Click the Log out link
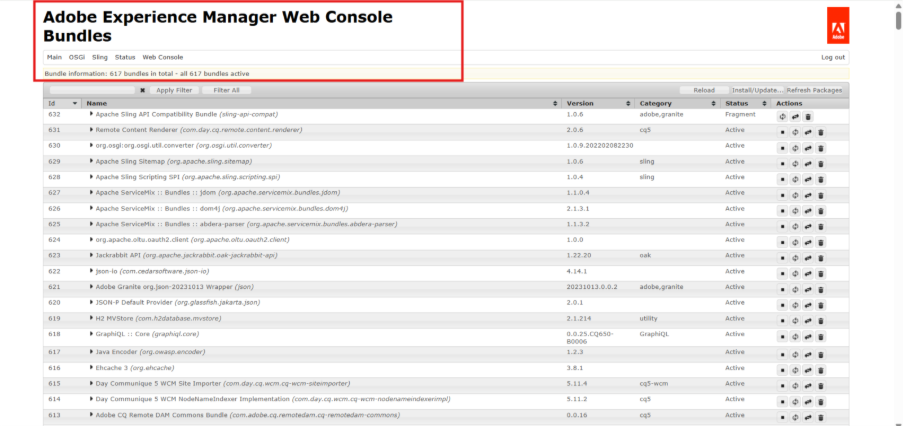Viewport: 903px width, 426px height. click(x=833, y=57)
